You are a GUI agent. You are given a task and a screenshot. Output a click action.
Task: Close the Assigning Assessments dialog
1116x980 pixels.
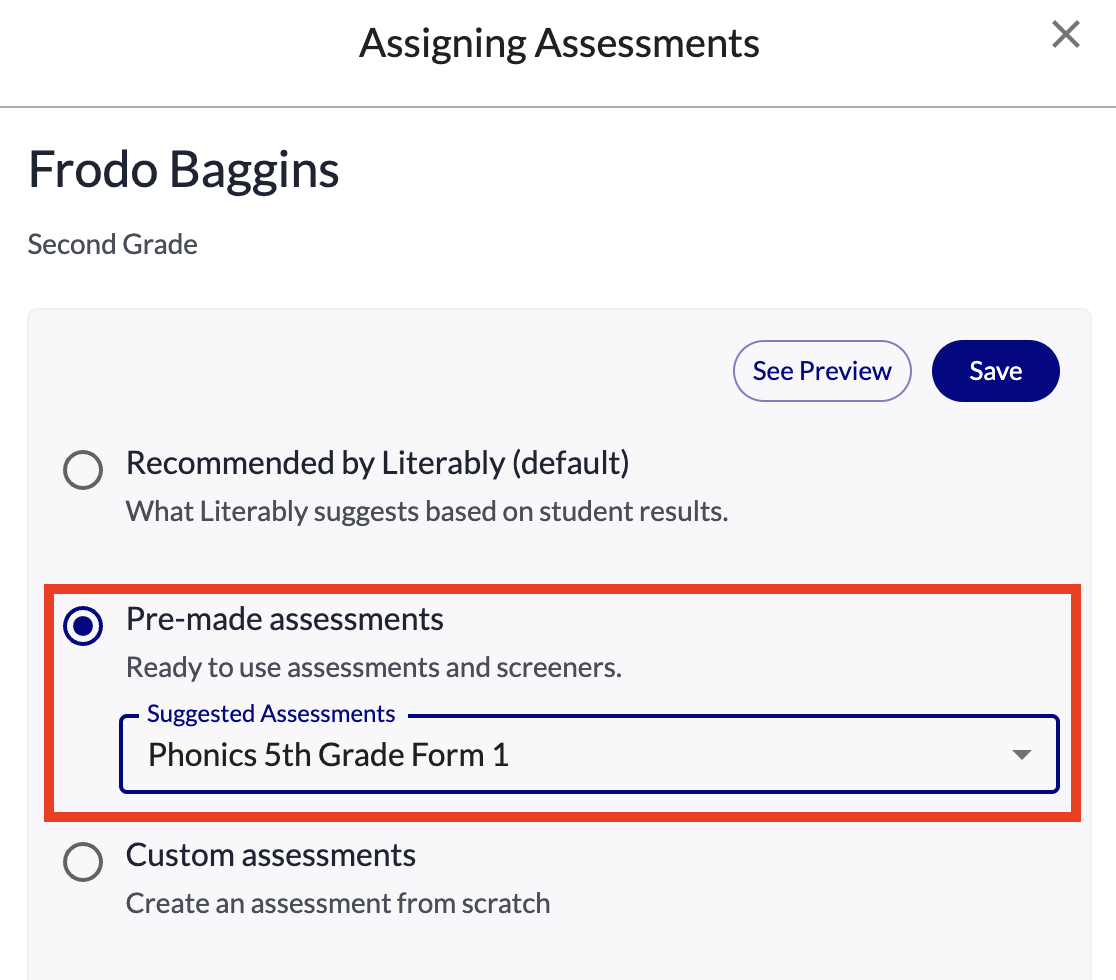click(1066, 36)
